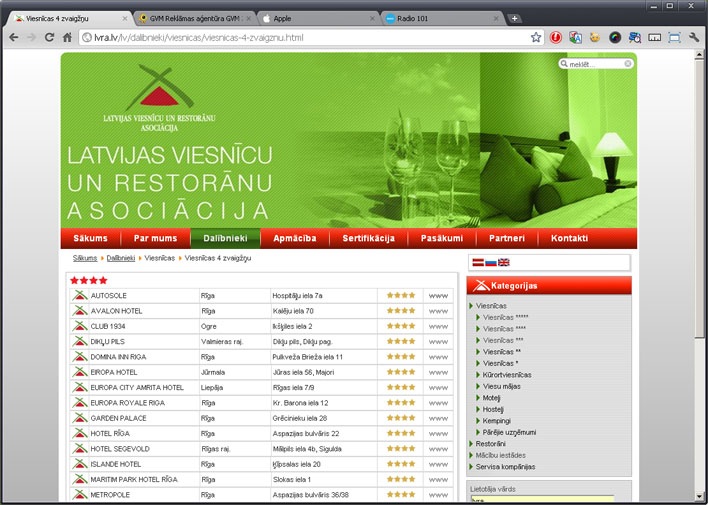Open the Partneri menu item
708x505 pixels.
pyautogui.click(x=507, y=238)
